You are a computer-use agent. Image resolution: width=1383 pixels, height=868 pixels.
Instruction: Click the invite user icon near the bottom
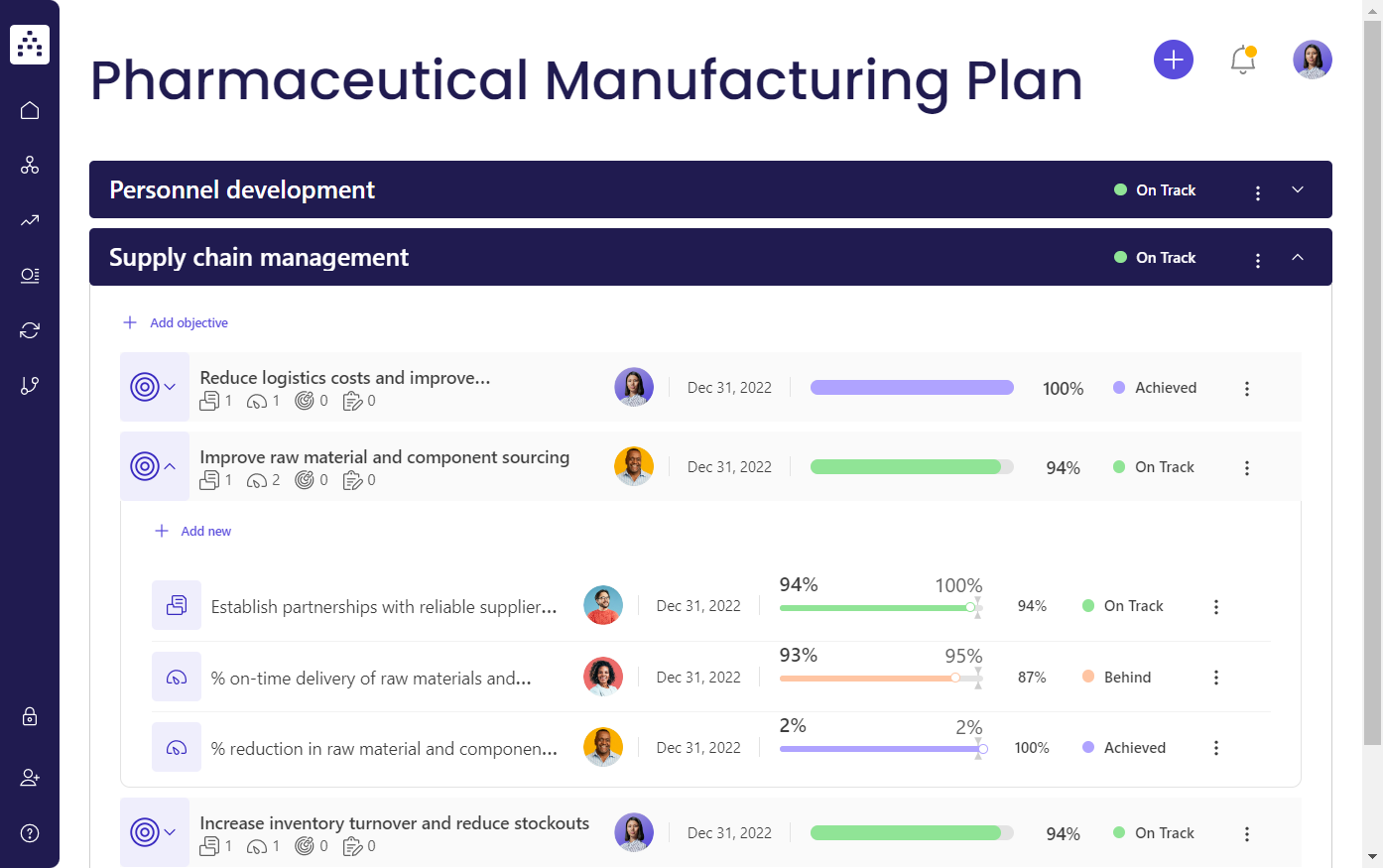30,778
